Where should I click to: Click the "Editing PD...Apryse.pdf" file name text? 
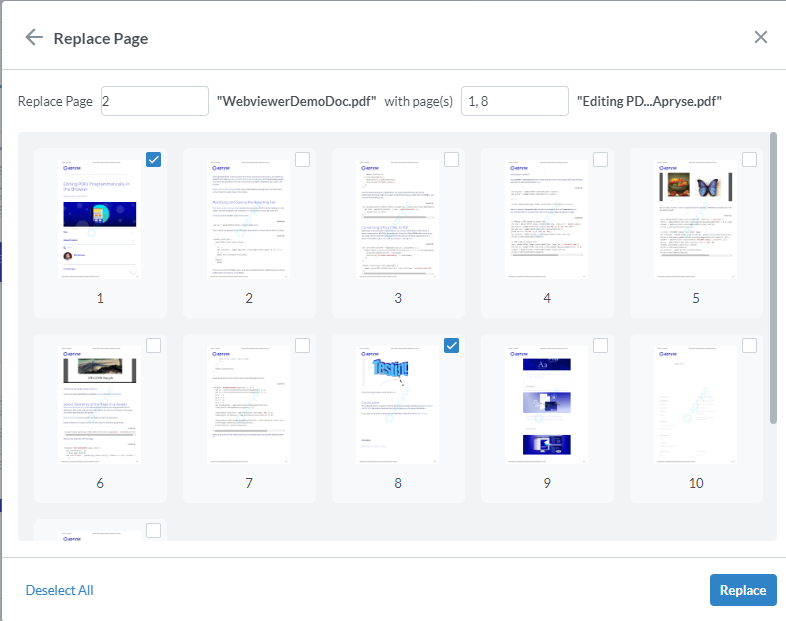(649, 101)
